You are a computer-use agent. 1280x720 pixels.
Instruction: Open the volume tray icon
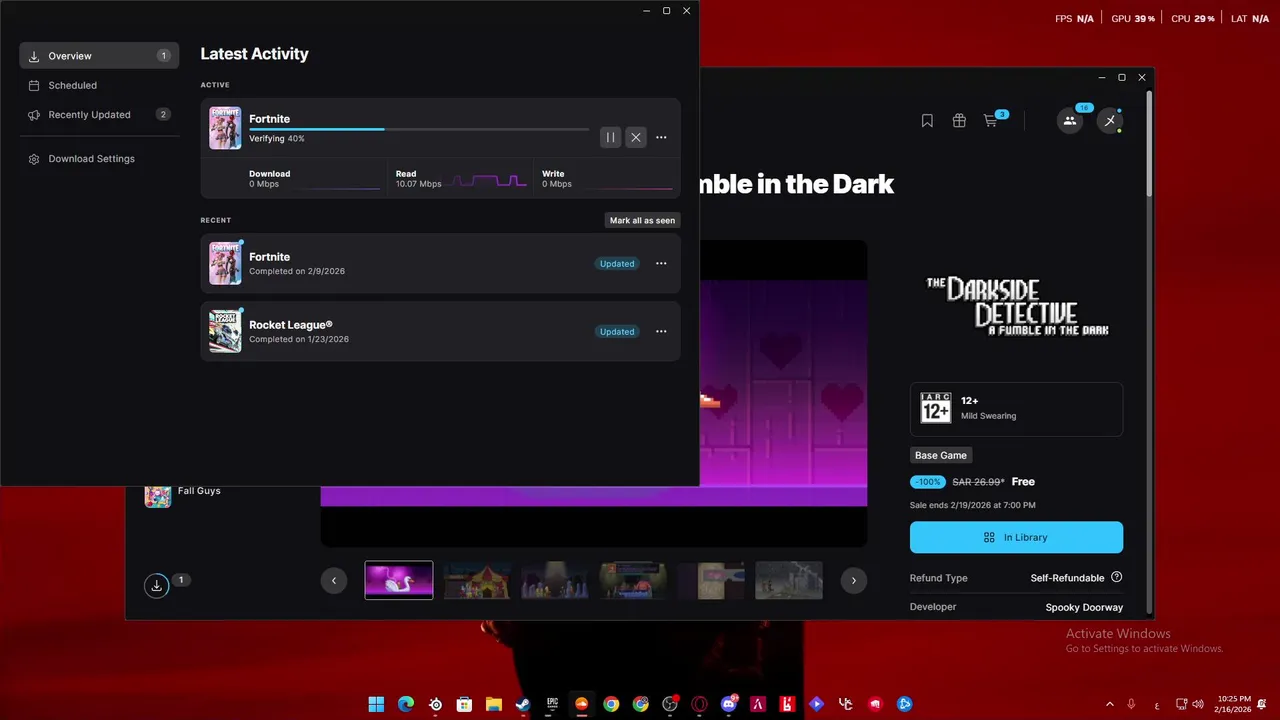[x=1198, y=704]
